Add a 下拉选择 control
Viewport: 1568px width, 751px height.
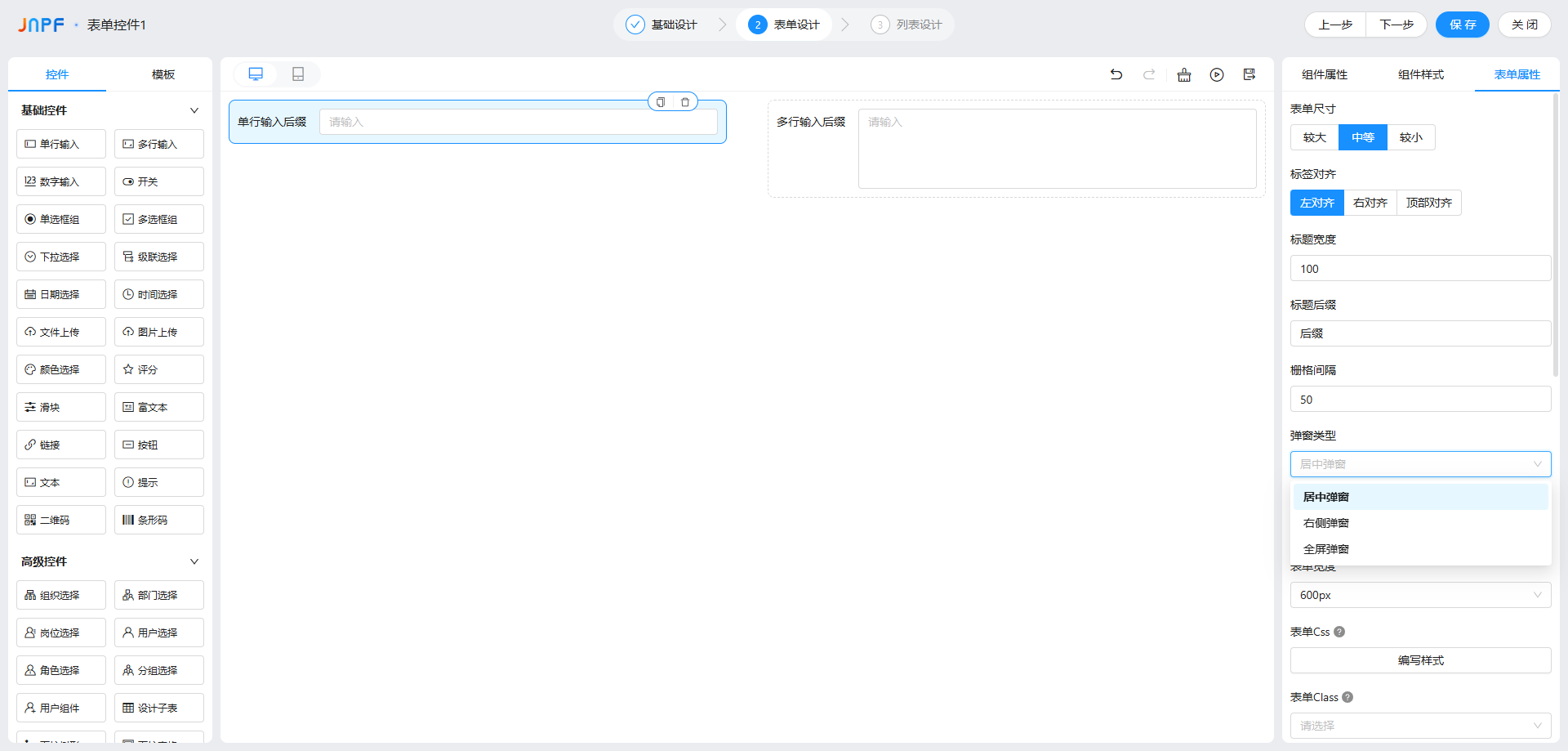(x=61, y=257)
